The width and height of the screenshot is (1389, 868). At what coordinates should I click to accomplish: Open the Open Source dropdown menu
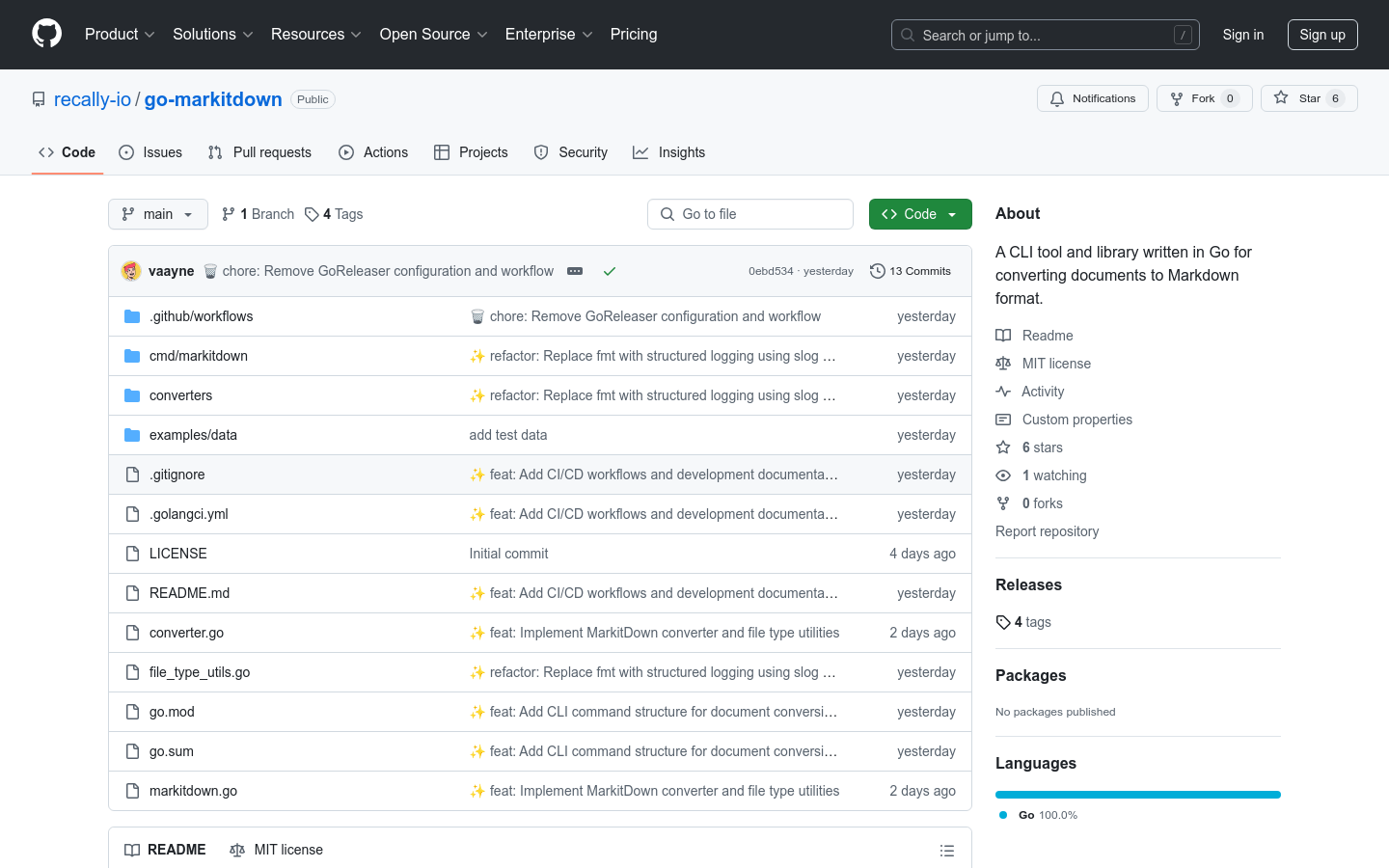[x=434, y=34]
